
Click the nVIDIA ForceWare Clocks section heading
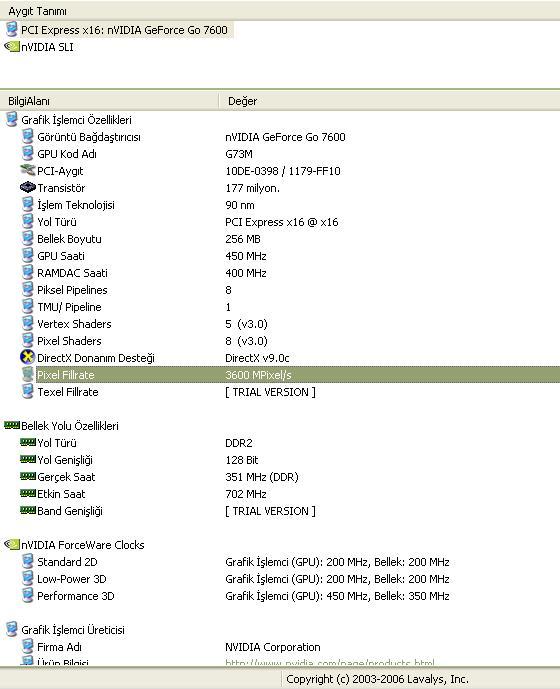(83, 545)
